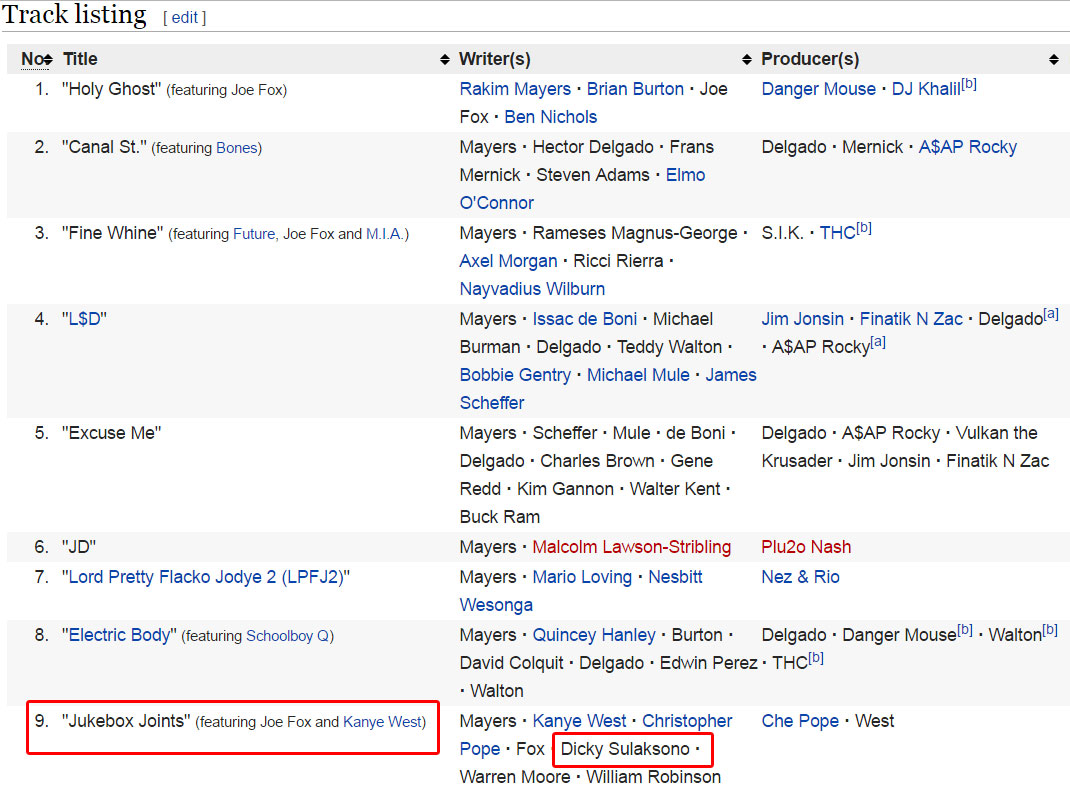Open the Ben Nichols link
This screenshot has width=1070, height=789.
click(x=551, y=117)
